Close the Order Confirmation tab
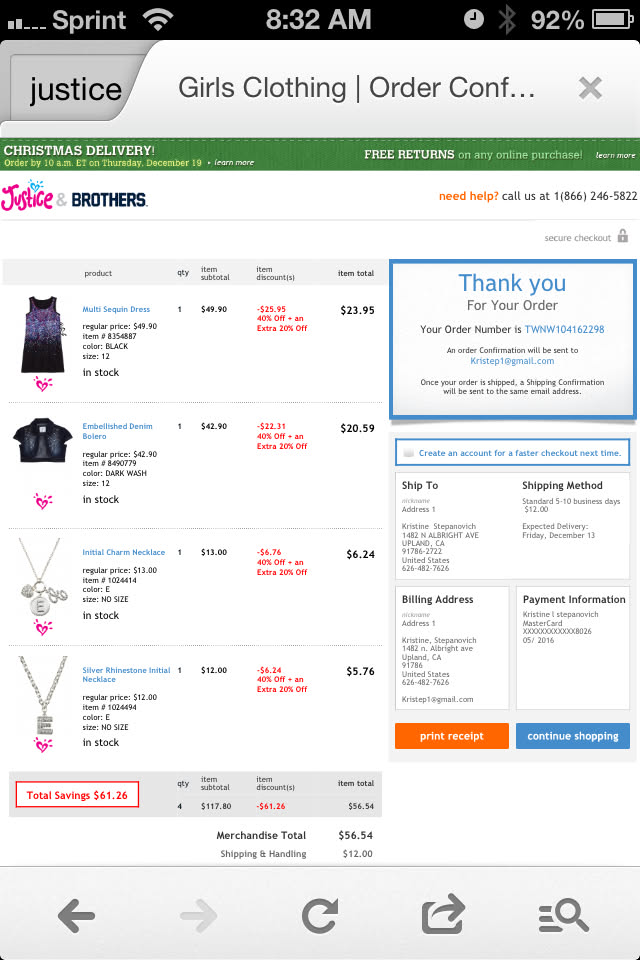 [590, 88]
